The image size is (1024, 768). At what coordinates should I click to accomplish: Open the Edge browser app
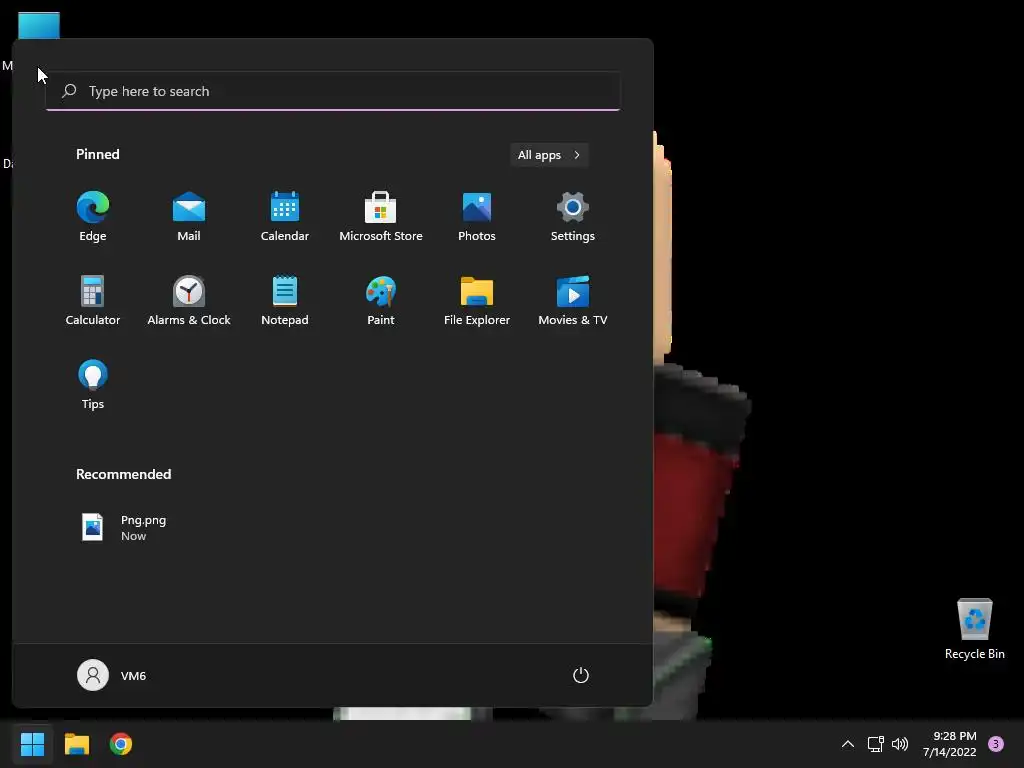(x=93, y=217)
